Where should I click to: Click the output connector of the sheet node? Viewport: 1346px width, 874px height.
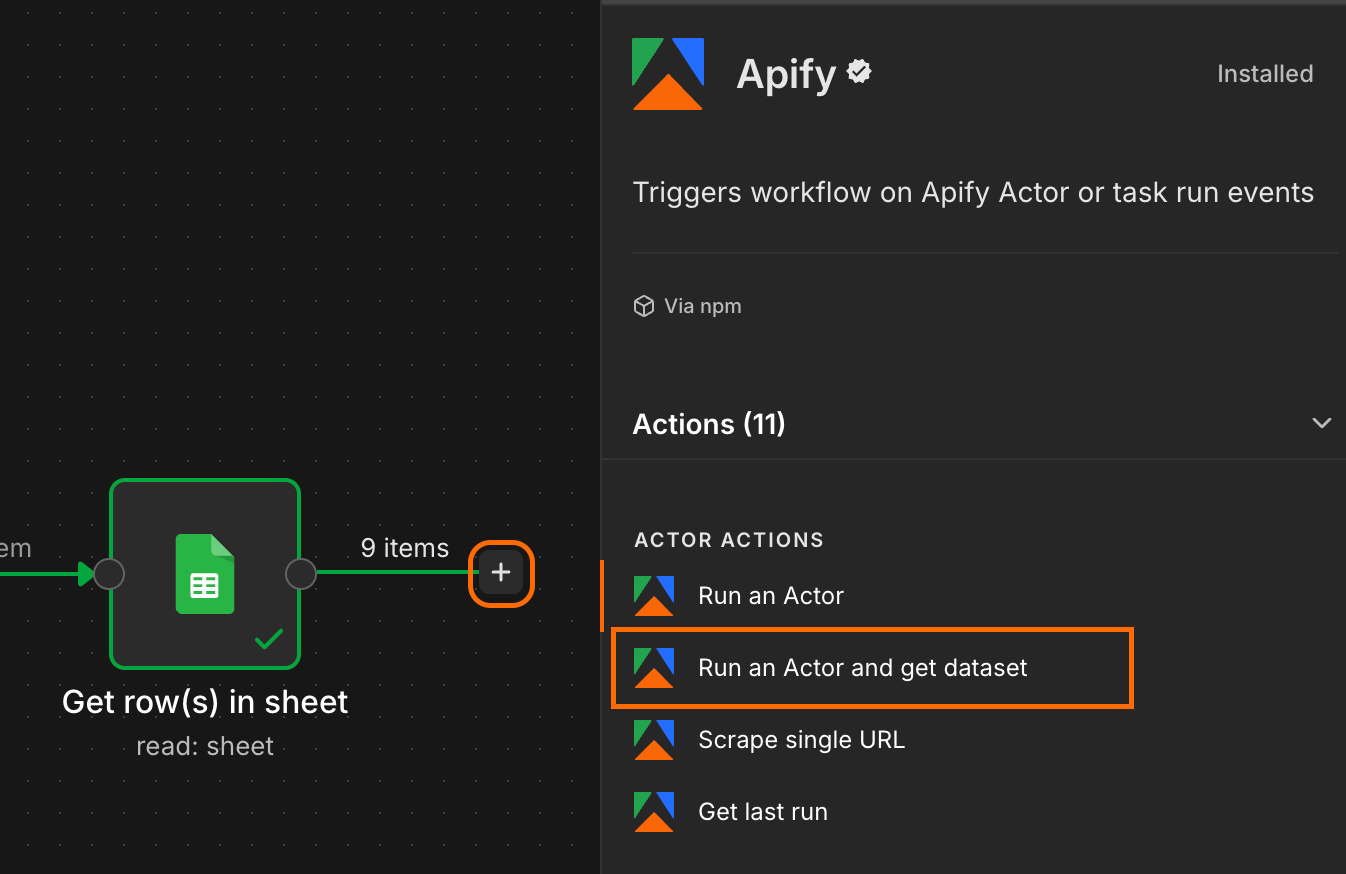[301, 574]
